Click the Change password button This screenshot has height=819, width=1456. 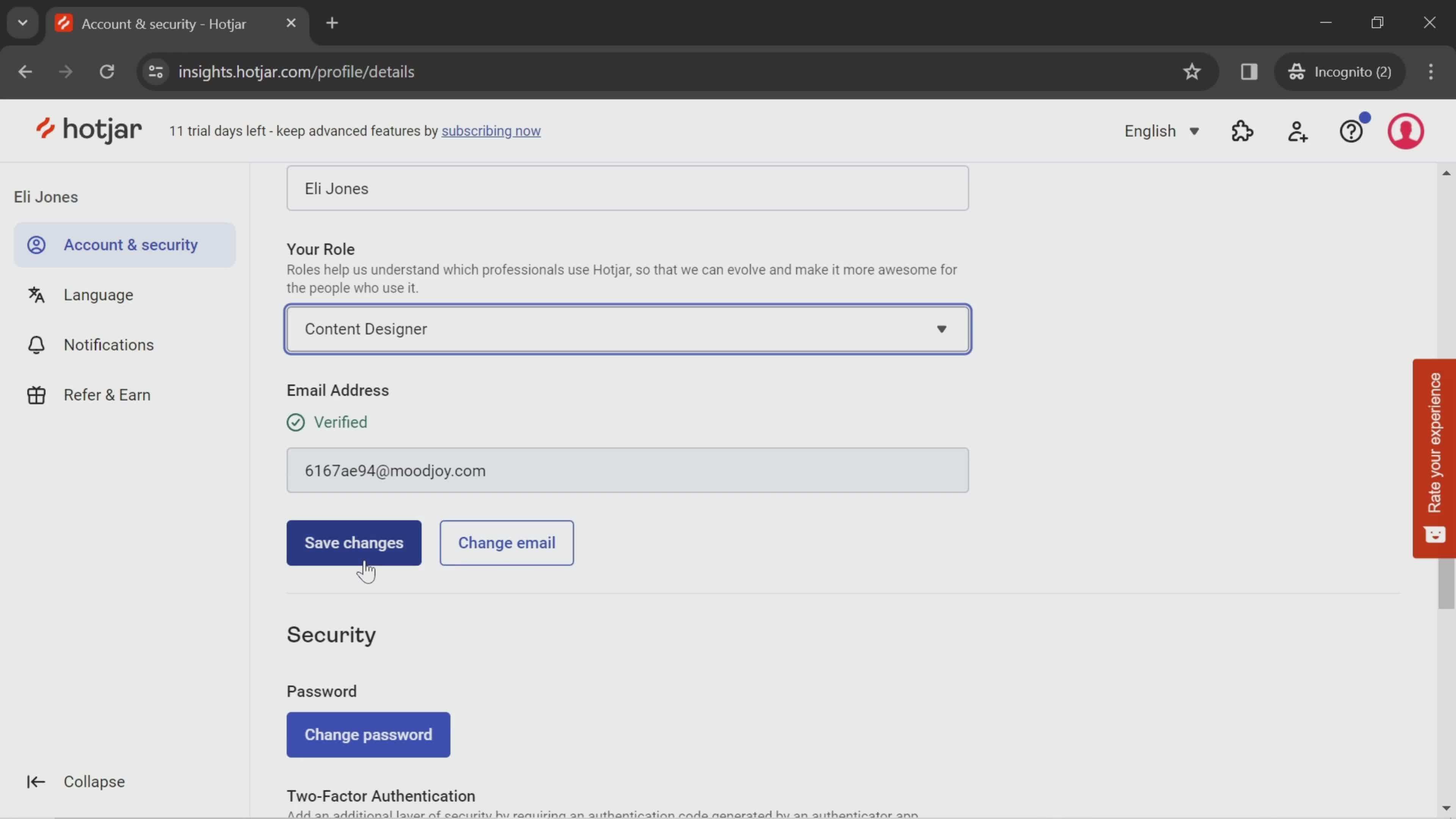(x=368, y=734)
